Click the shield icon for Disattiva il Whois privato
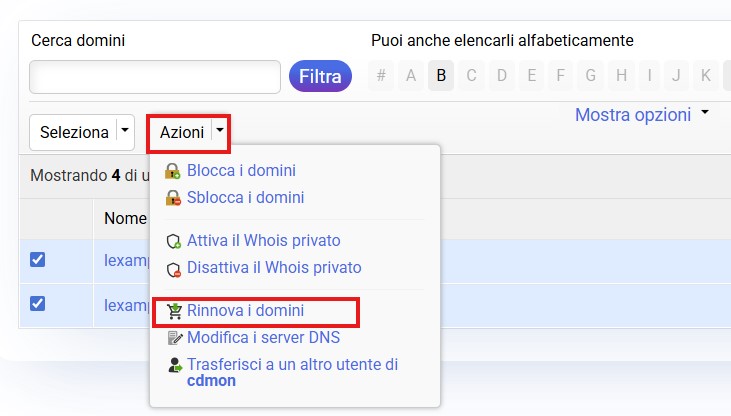The height and width of the screenshot is (416, 731). 173,268
